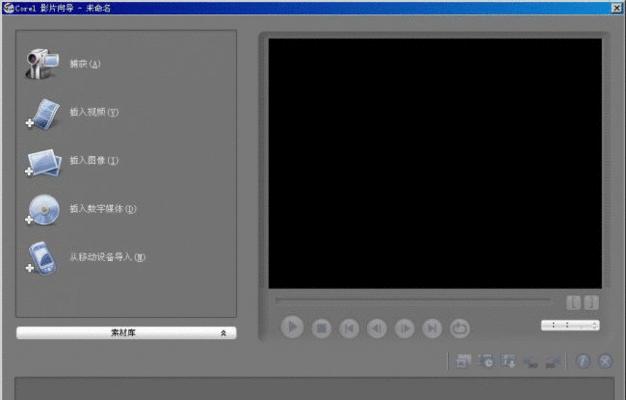
Task: Click the Corel title bar icon
Action: pos(8,8)
